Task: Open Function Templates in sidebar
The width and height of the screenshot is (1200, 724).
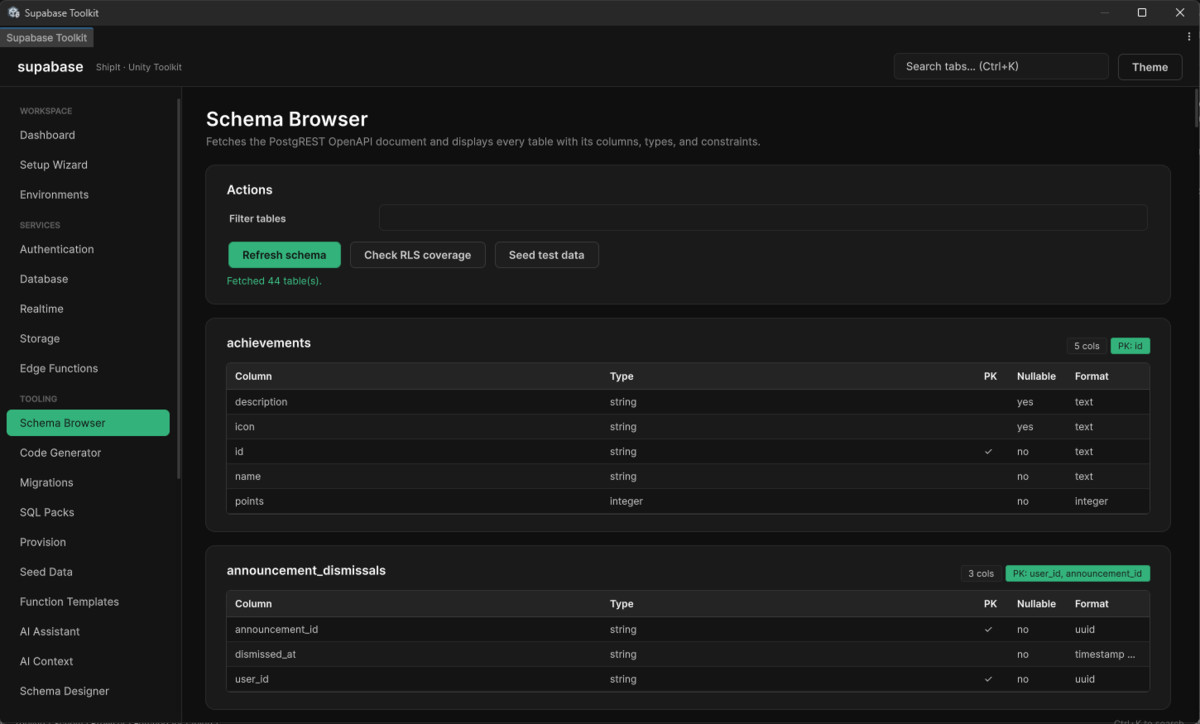Action: (88, 602)
